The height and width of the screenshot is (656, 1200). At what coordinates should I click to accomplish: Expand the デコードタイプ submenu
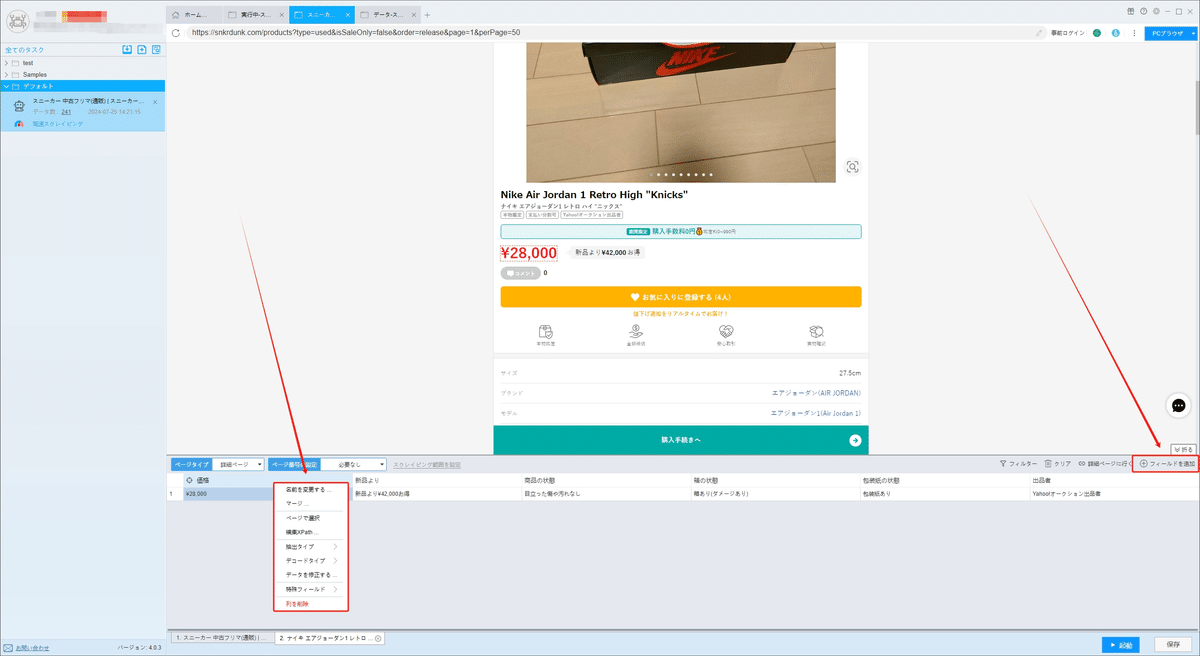[311, 561]
